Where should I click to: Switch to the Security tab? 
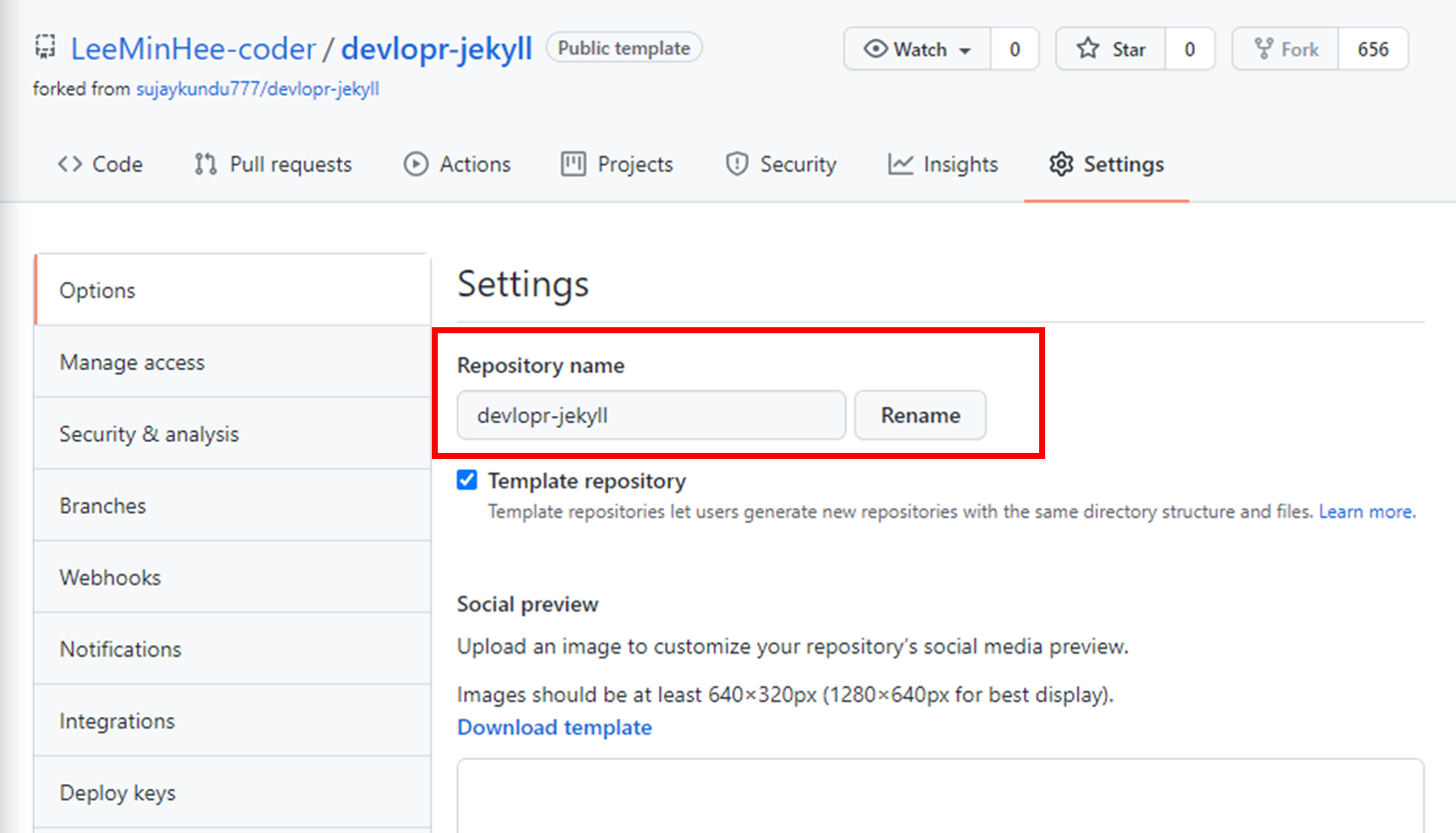point(781,164)
